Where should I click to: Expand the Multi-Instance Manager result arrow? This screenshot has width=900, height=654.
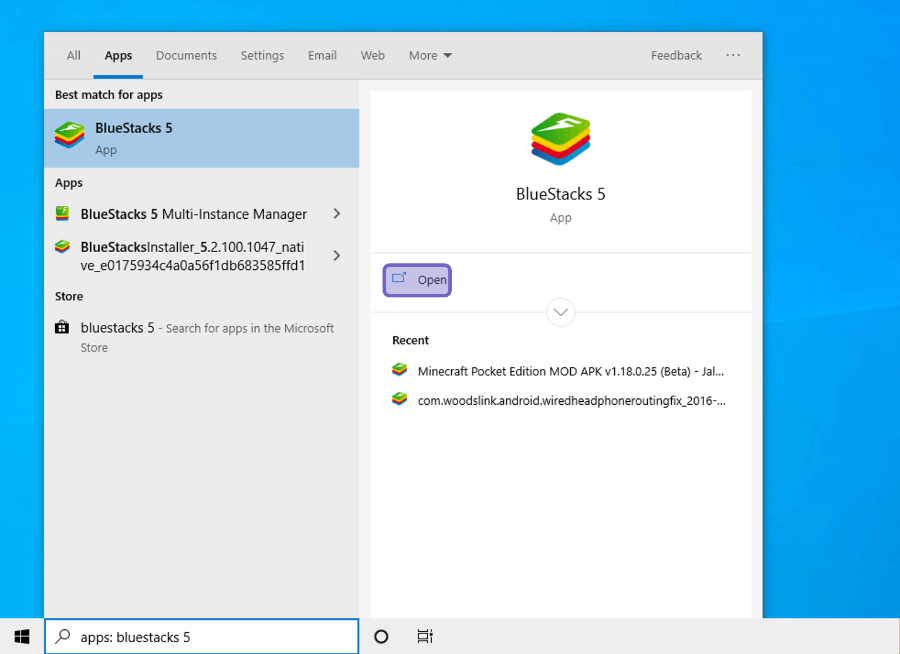[337, 214]
